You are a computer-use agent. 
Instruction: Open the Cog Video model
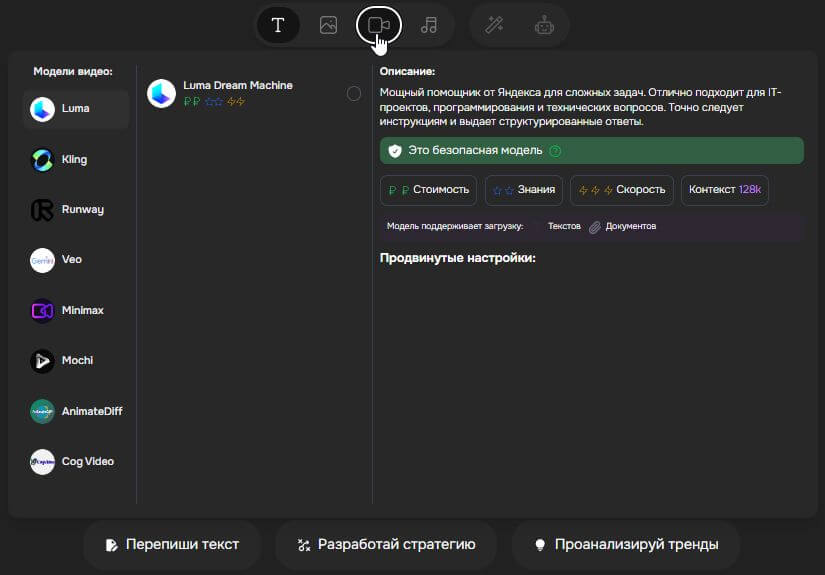coord(76,462)
